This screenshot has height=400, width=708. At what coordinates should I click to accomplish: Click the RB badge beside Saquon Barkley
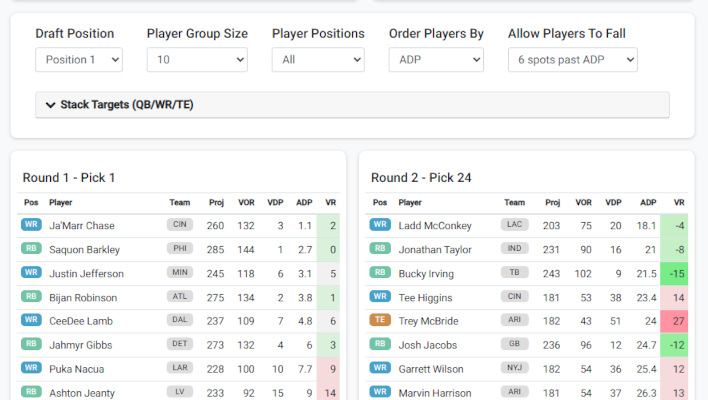coord(31,249)
